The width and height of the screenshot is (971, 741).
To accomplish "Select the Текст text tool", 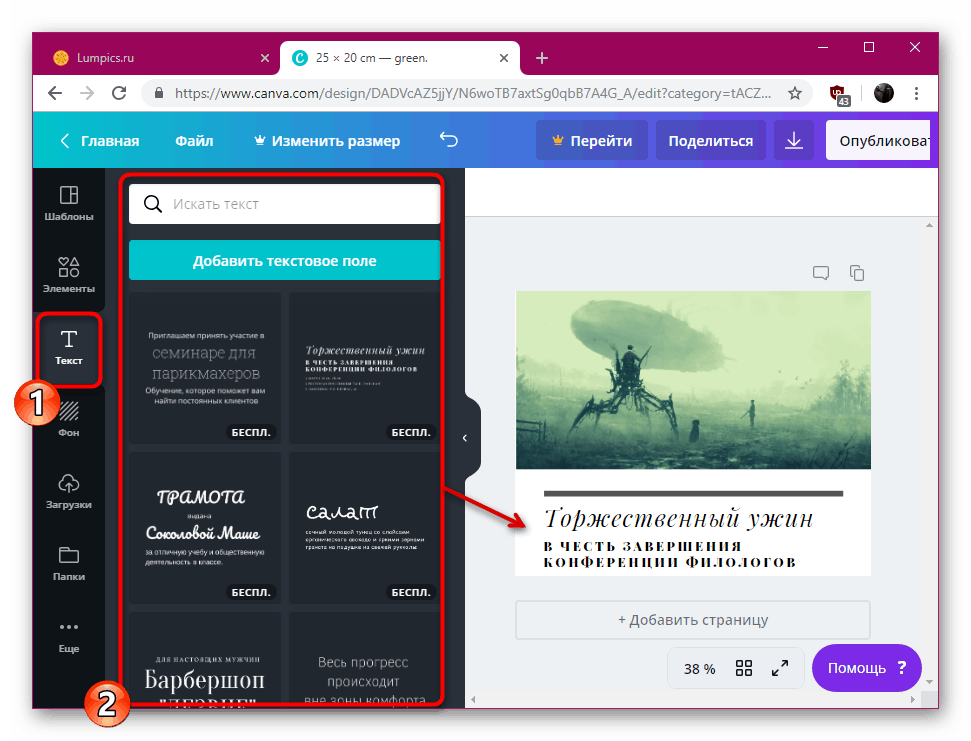I will [69, 348].
